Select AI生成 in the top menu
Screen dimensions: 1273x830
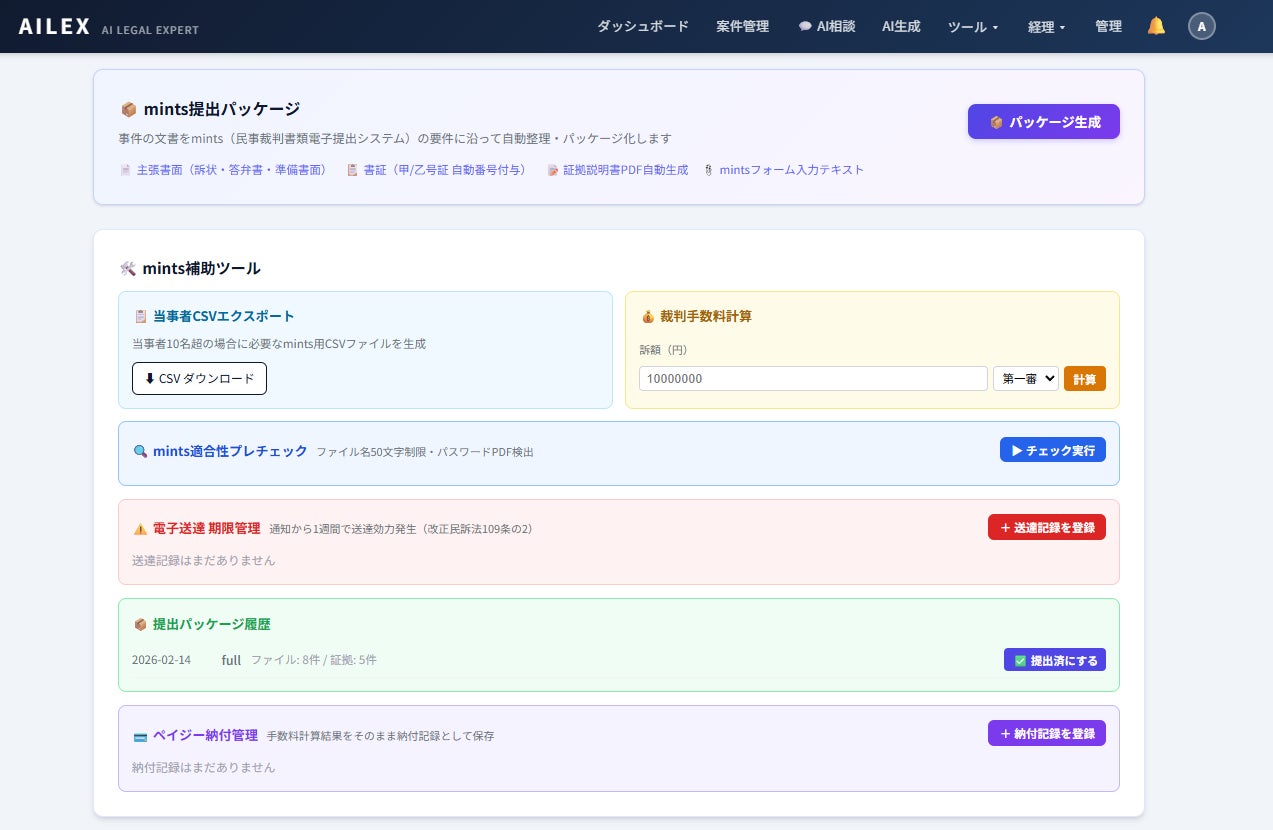coord(901,26)
